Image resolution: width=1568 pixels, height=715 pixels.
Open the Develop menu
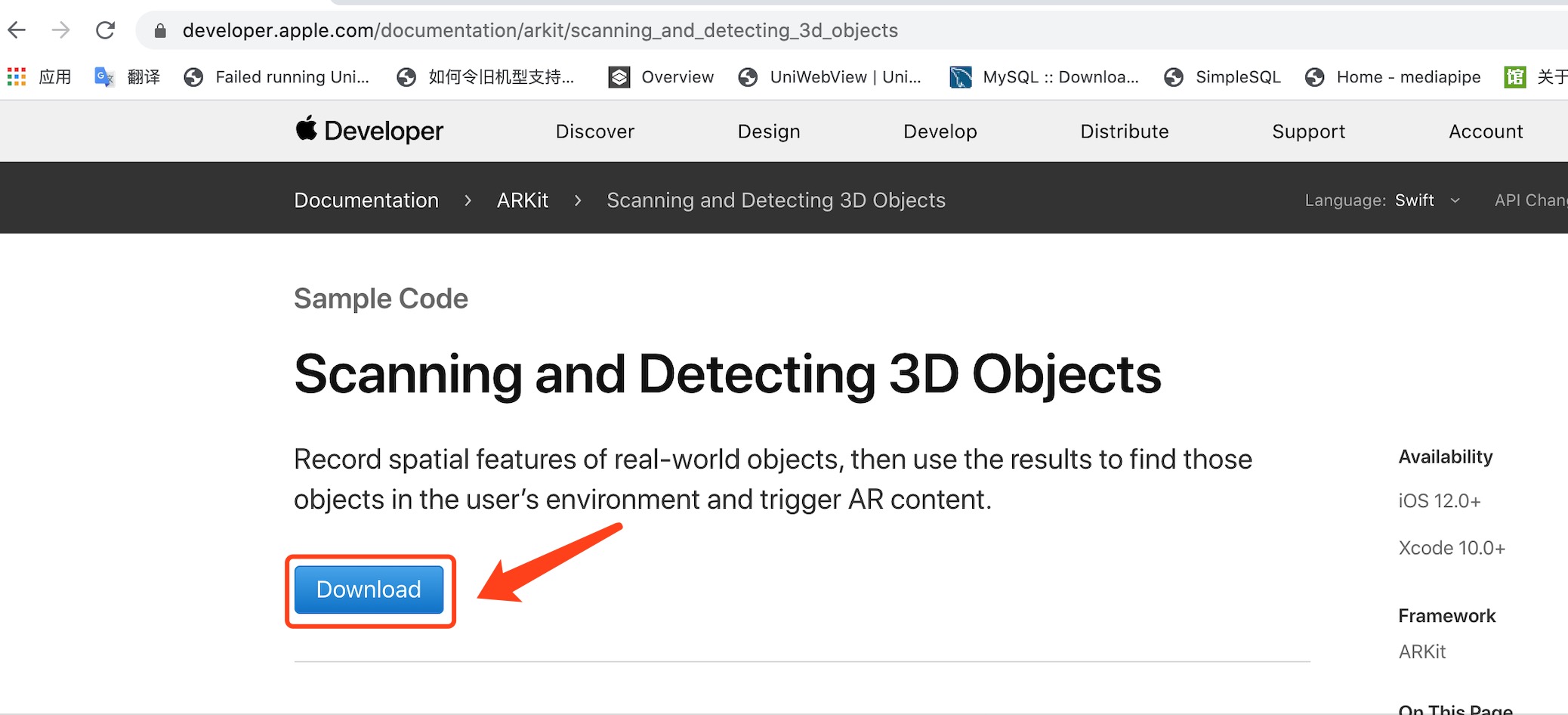[x=940, y=132]
